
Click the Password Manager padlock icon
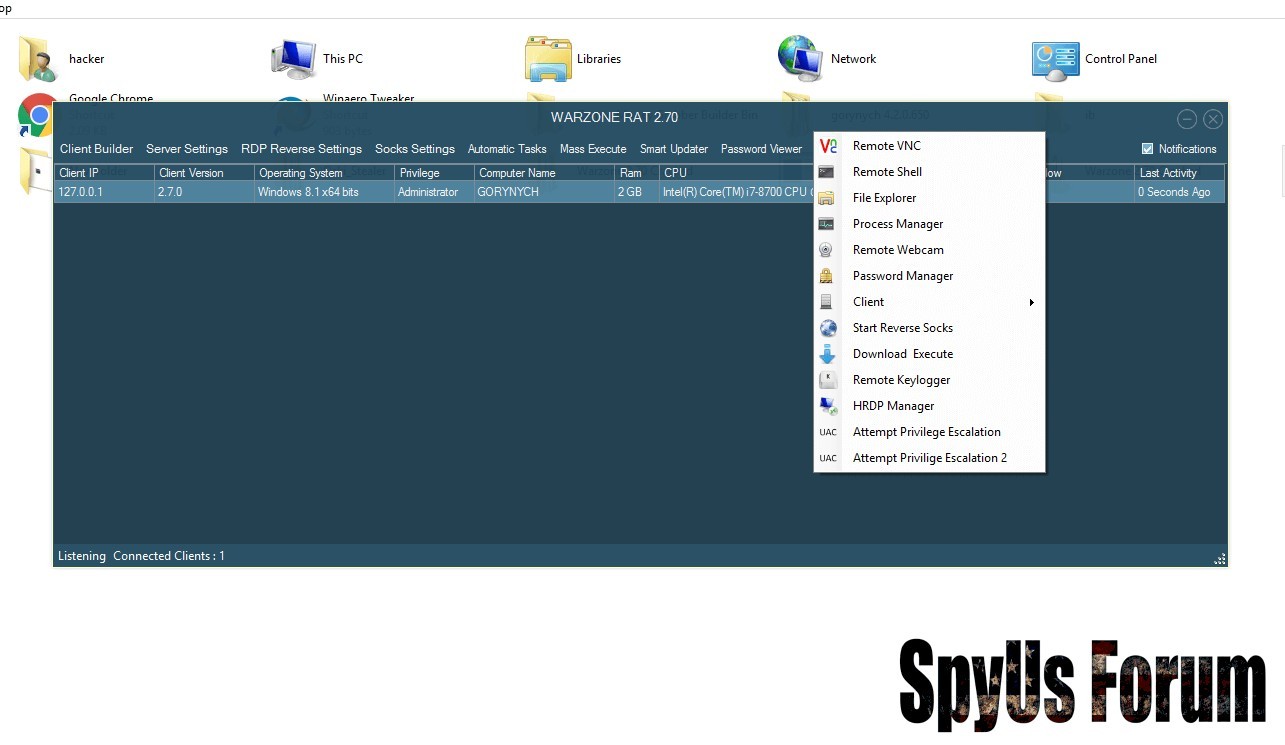coord(826,276)
